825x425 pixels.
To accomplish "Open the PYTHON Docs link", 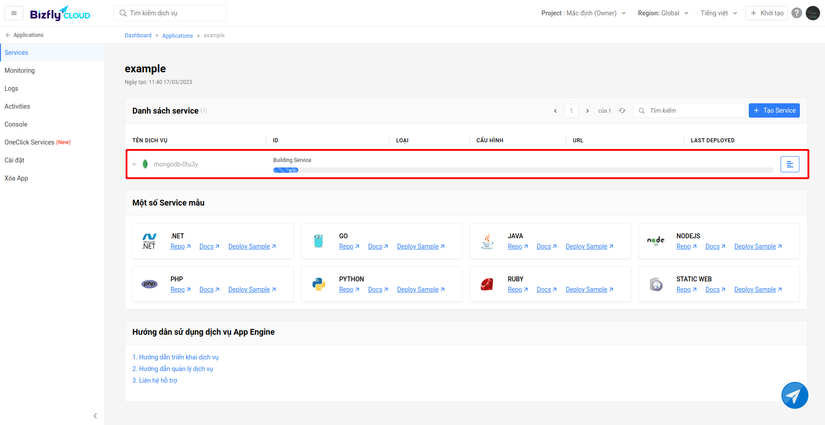I will tap(378, 289).
